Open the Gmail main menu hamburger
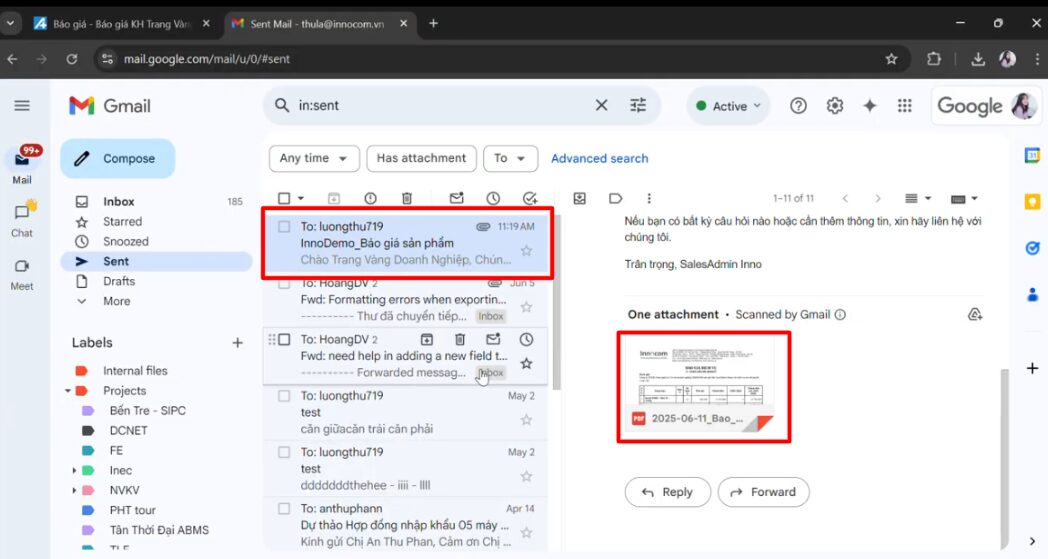 (22, 106)
